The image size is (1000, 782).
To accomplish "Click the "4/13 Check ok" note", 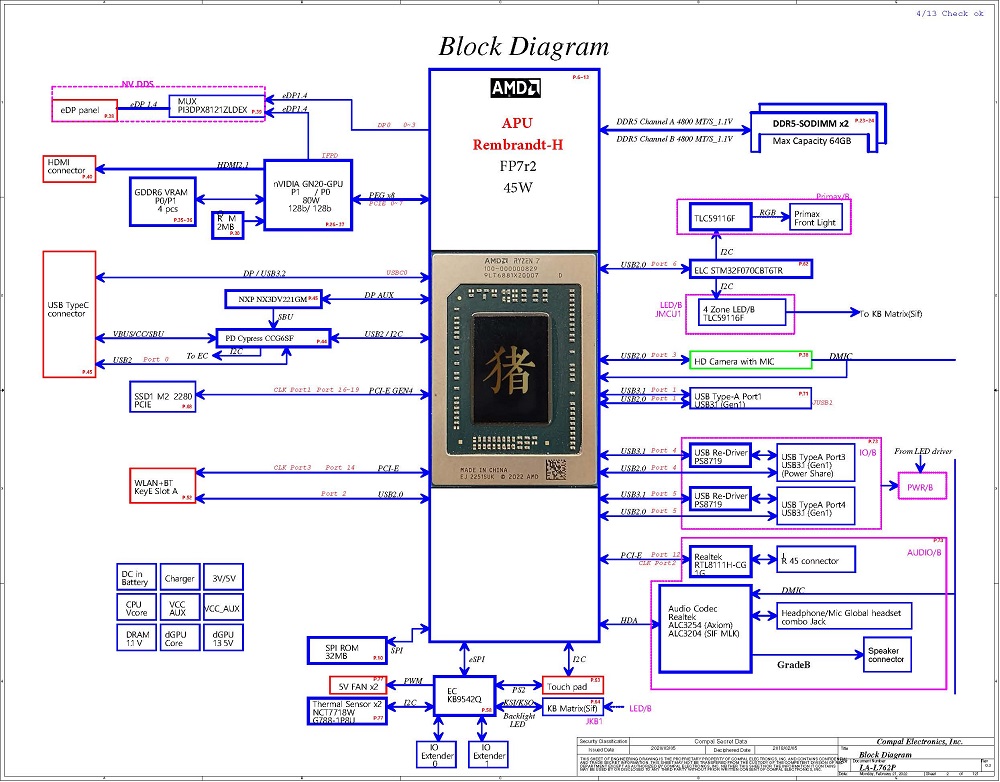I will (950, 13).
